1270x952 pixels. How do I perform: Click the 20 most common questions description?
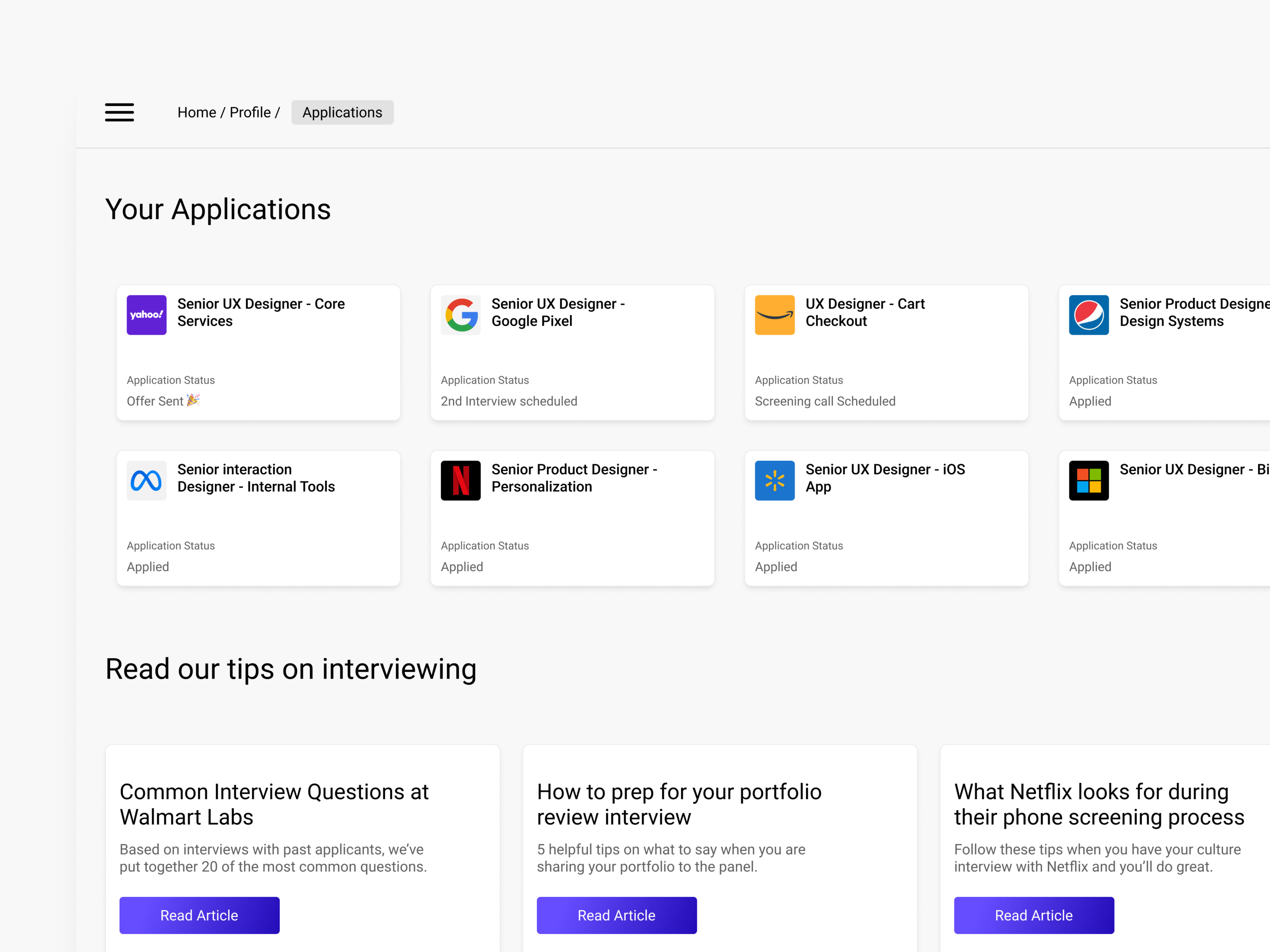pos(273,858)
